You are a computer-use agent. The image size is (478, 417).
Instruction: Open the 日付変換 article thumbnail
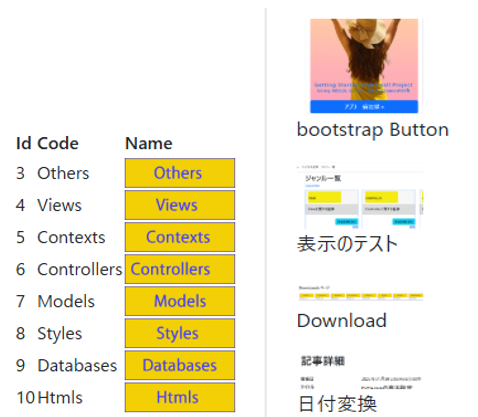pyautogui.click(x=360, y=372)
